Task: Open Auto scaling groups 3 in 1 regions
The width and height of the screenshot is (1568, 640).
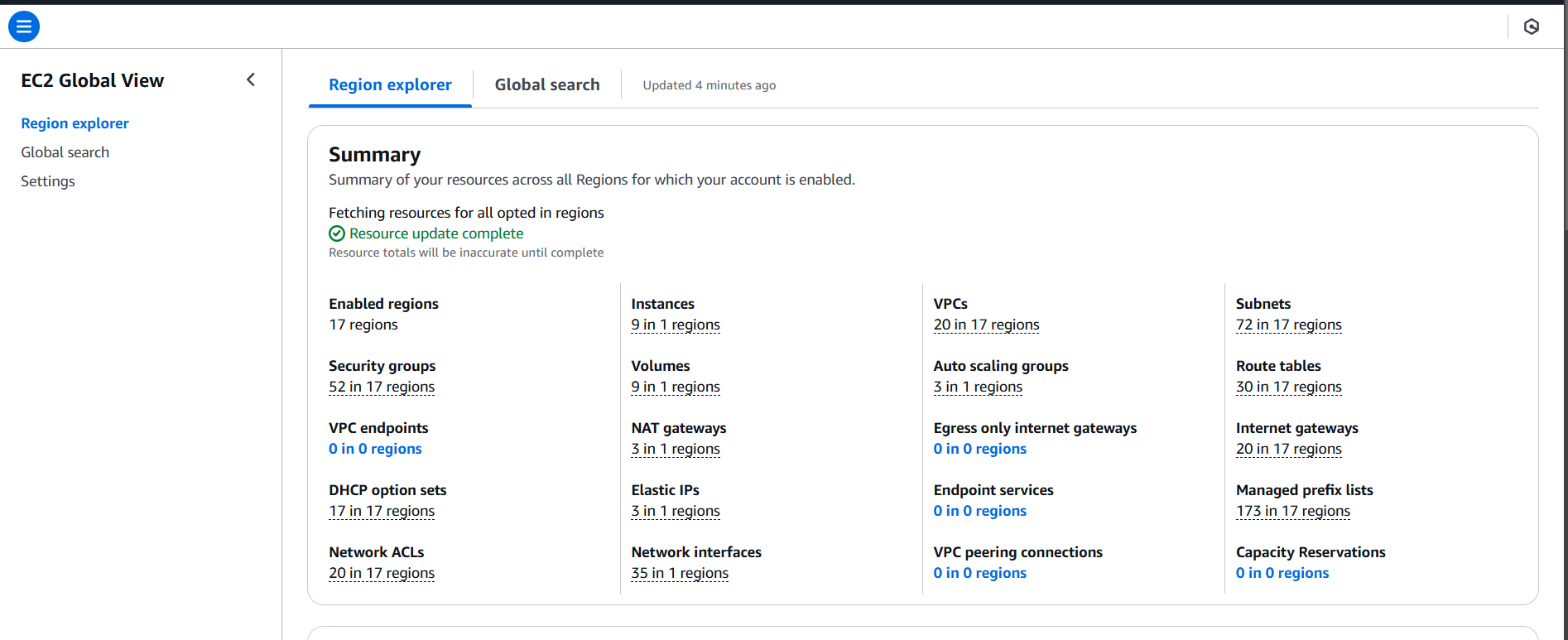Action: click(978, 387)
